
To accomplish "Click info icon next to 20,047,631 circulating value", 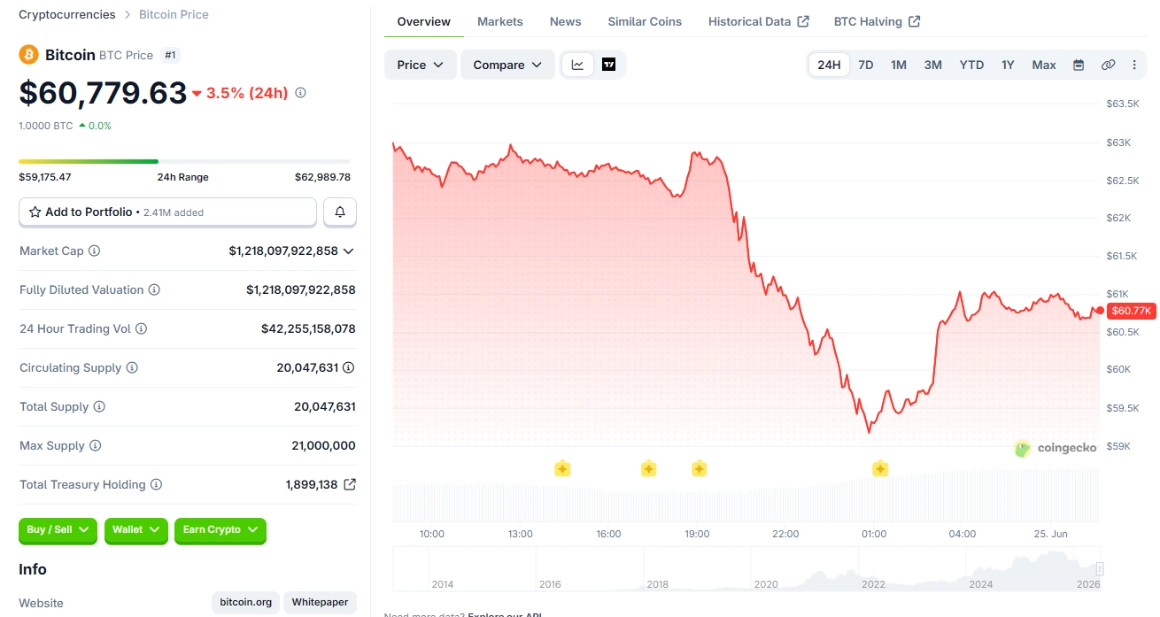I will click(x=348, y=368).
